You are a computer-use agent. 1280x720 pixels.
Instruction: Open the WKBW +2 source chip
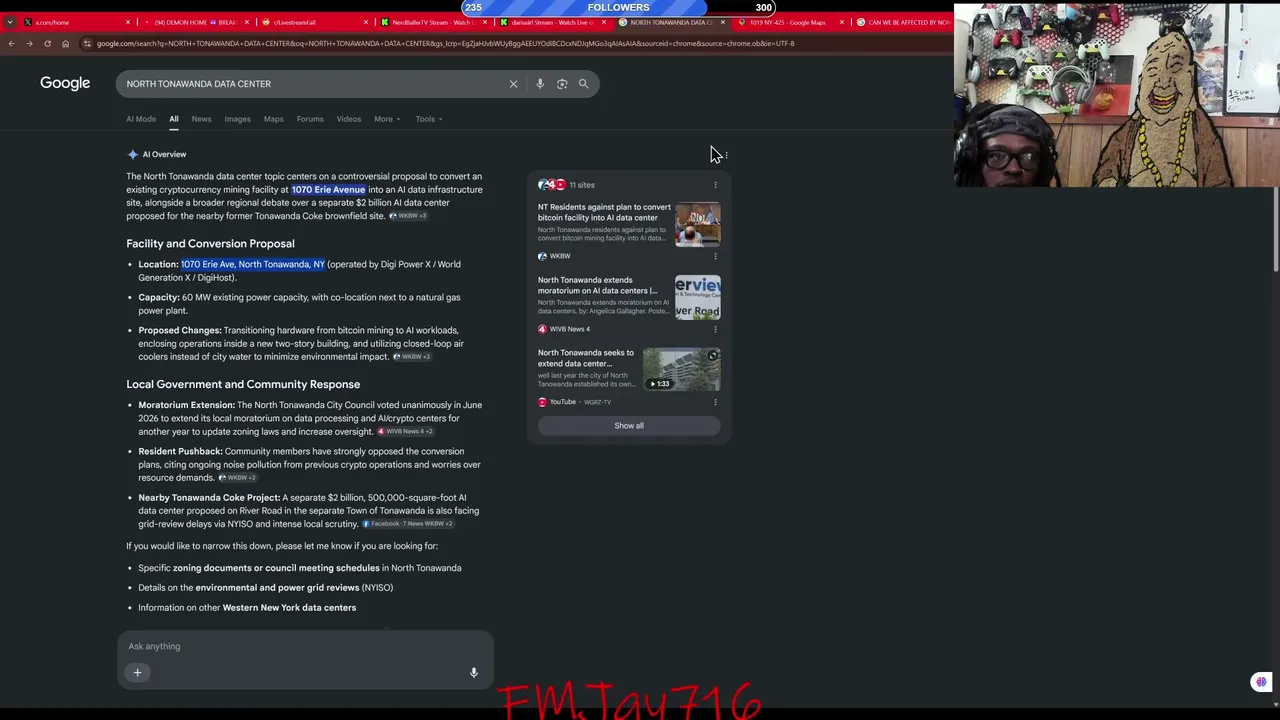[x=237, y=478]
